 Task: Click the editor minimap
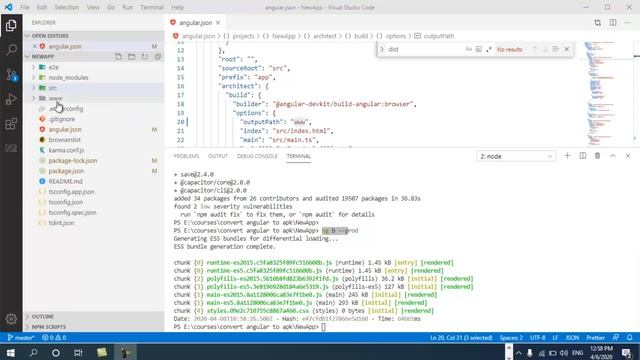pos(607,93)
